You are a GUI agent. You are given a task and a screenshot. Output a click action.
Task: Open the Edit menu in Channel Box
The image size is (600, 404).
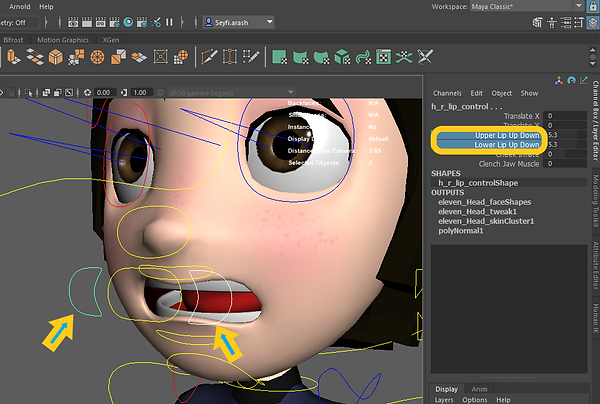pyautogui.click(x=476, y=93)
